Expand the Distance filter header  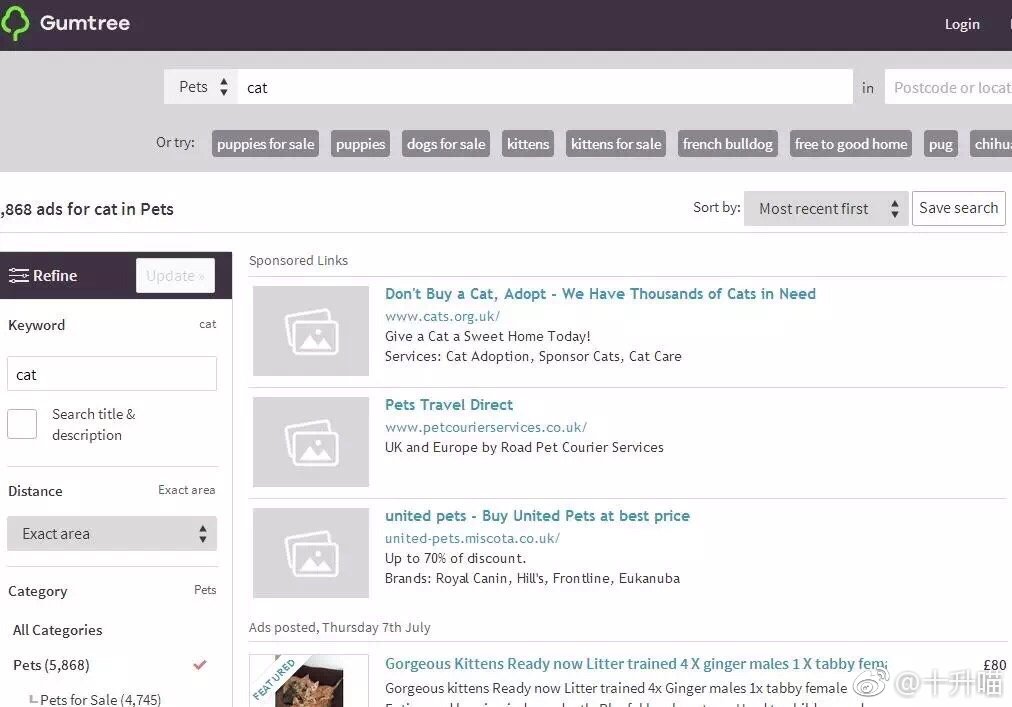(112, 491)
